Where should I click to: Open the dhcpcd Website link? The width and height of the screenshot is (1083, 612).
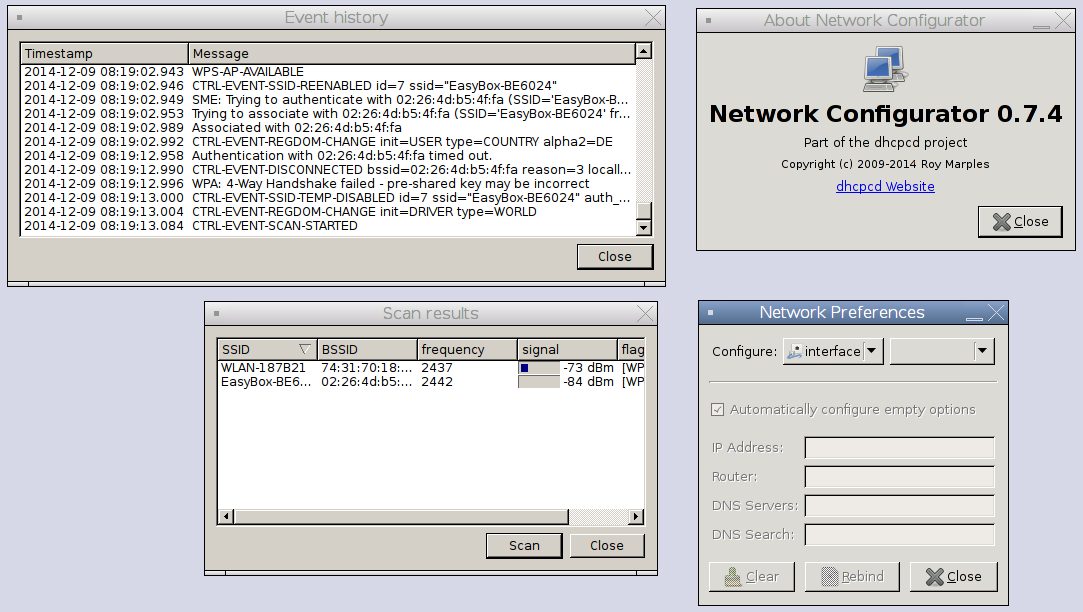click(884, 186)
